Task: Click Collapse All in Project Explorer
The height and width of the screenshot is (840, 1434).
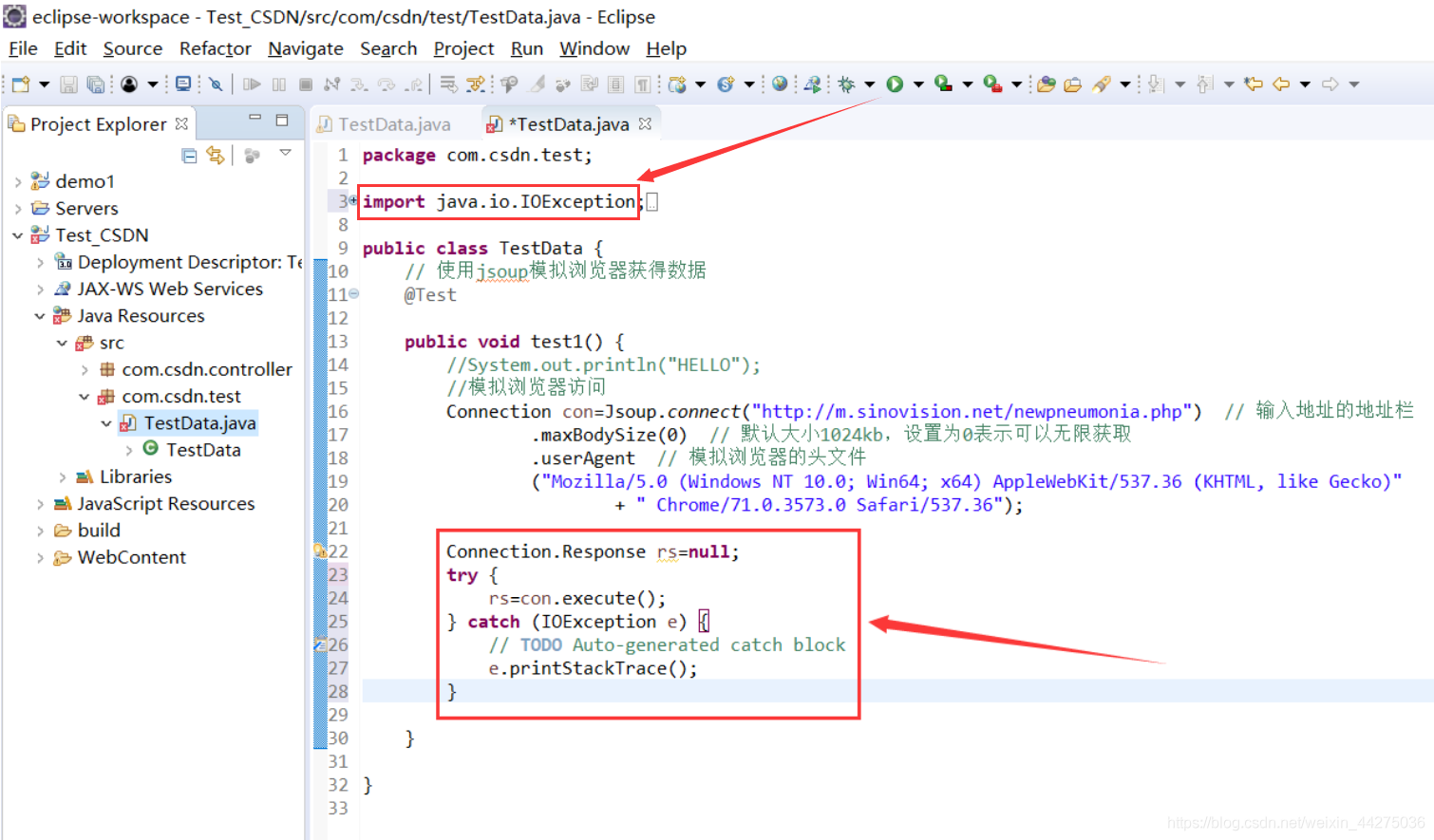Action: tap(189, 156)
